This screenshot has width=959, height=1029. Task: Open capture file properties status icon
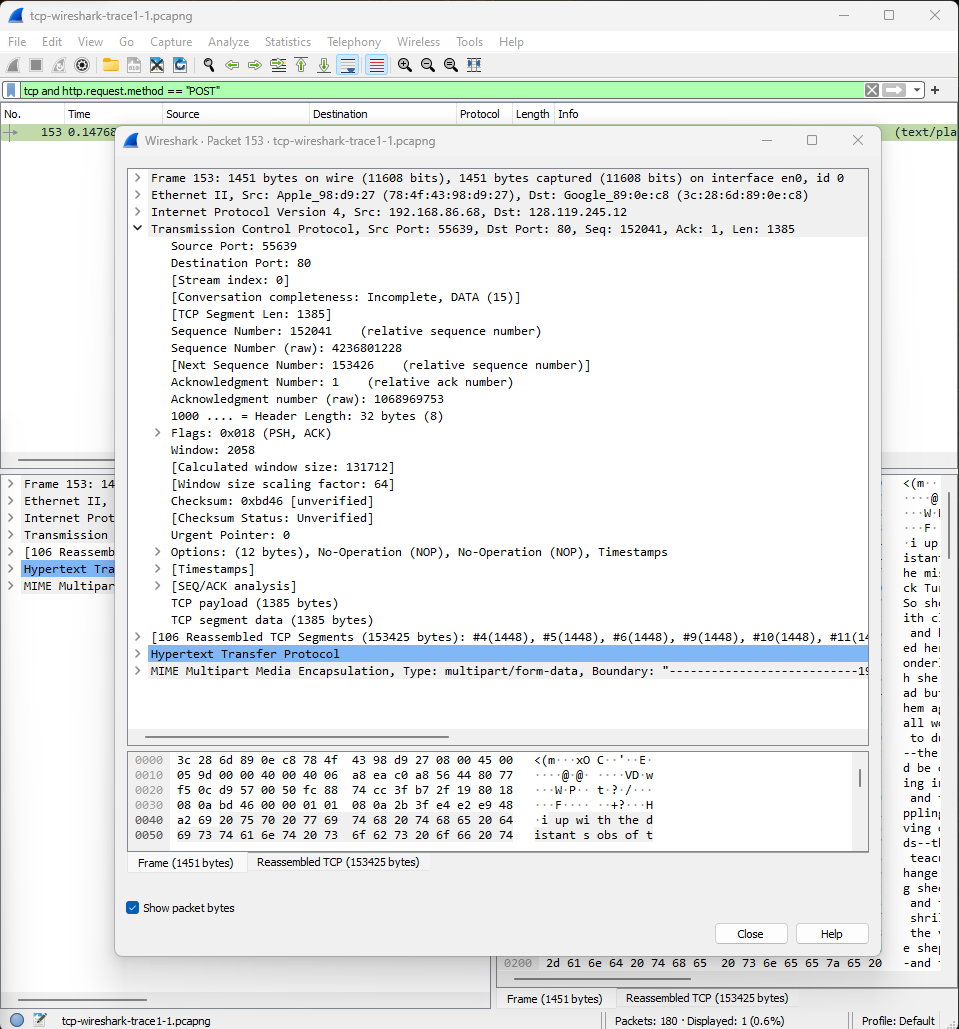(40, 1020)
